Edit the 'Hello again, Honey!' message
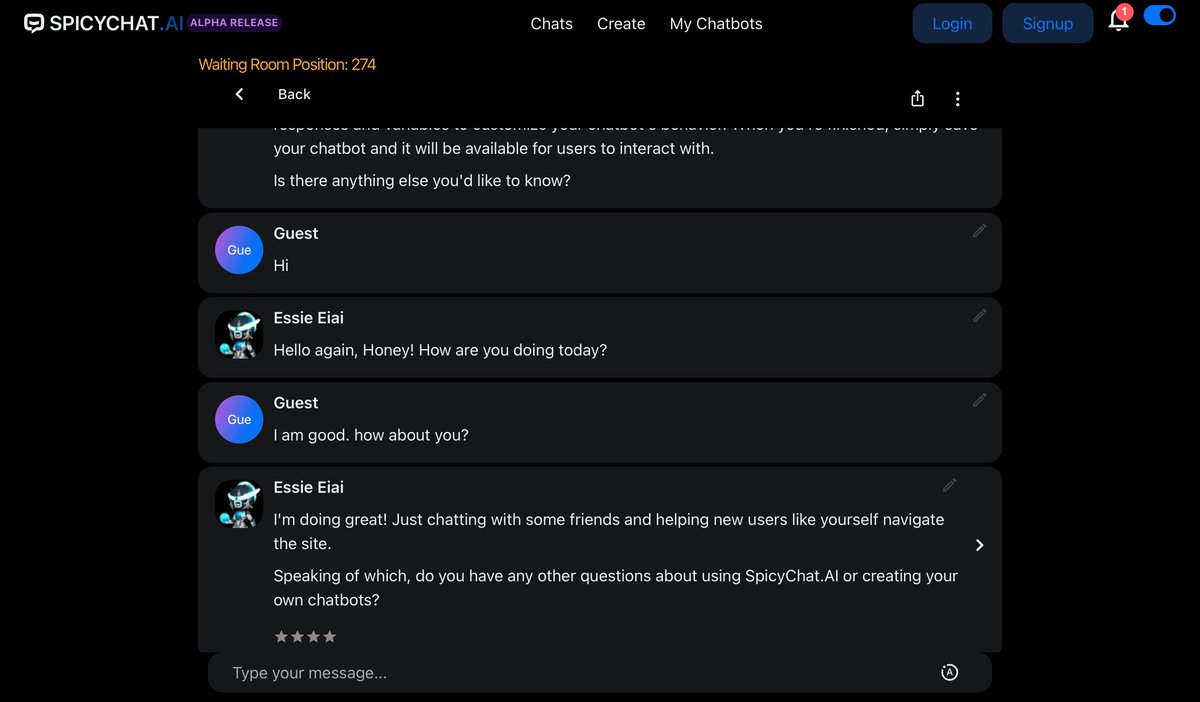Screen dimensions: 1200x702 (980, 315)
